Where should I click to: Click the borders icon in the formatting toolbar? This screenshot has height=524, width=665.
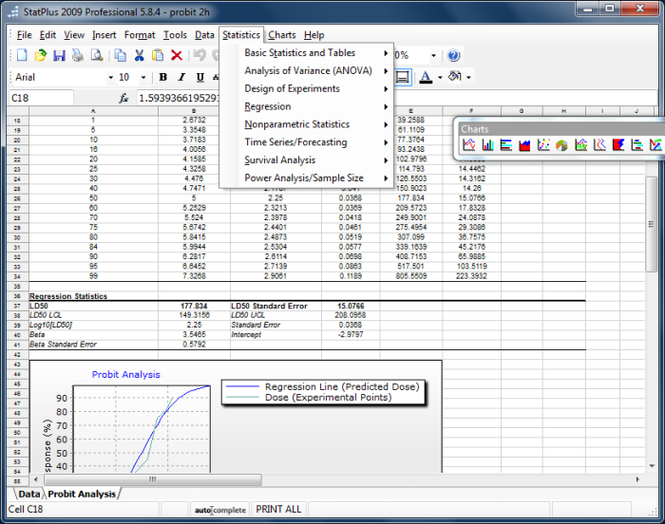[x=402, y=77]
